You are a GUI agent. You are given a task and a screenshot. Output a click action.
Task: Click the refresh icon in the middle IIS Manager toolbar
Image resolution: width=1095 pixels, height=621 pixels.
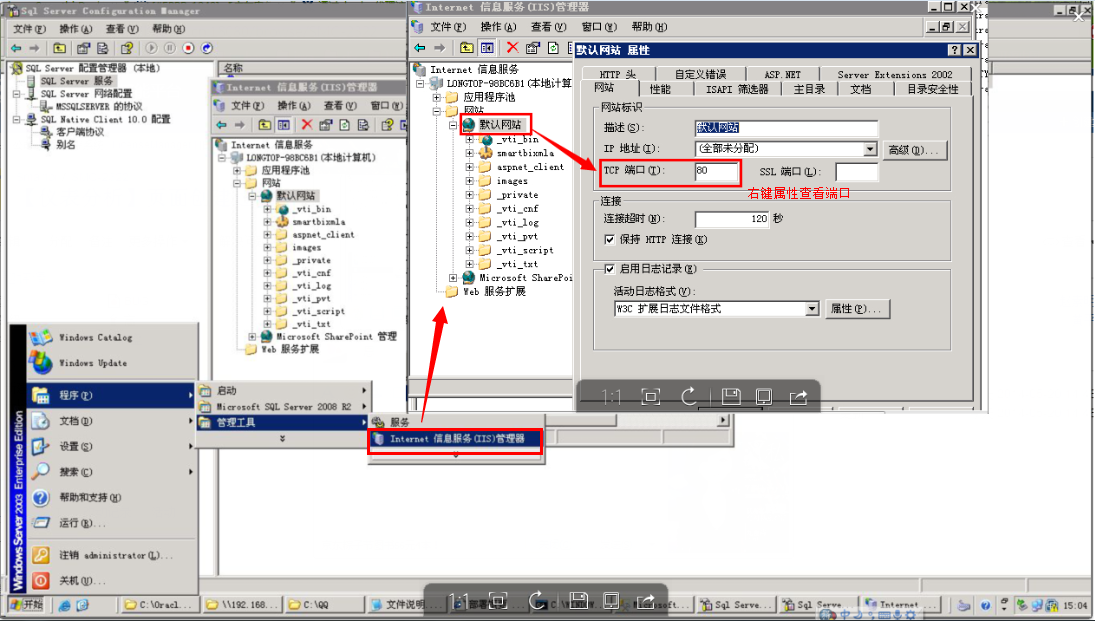345,125
